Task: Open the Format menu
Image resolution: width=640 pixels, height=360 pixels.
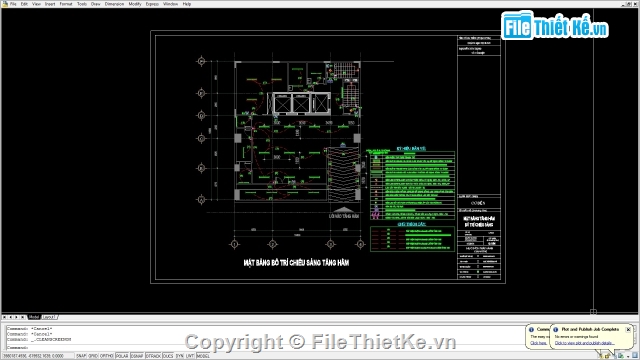Action: 66,4
